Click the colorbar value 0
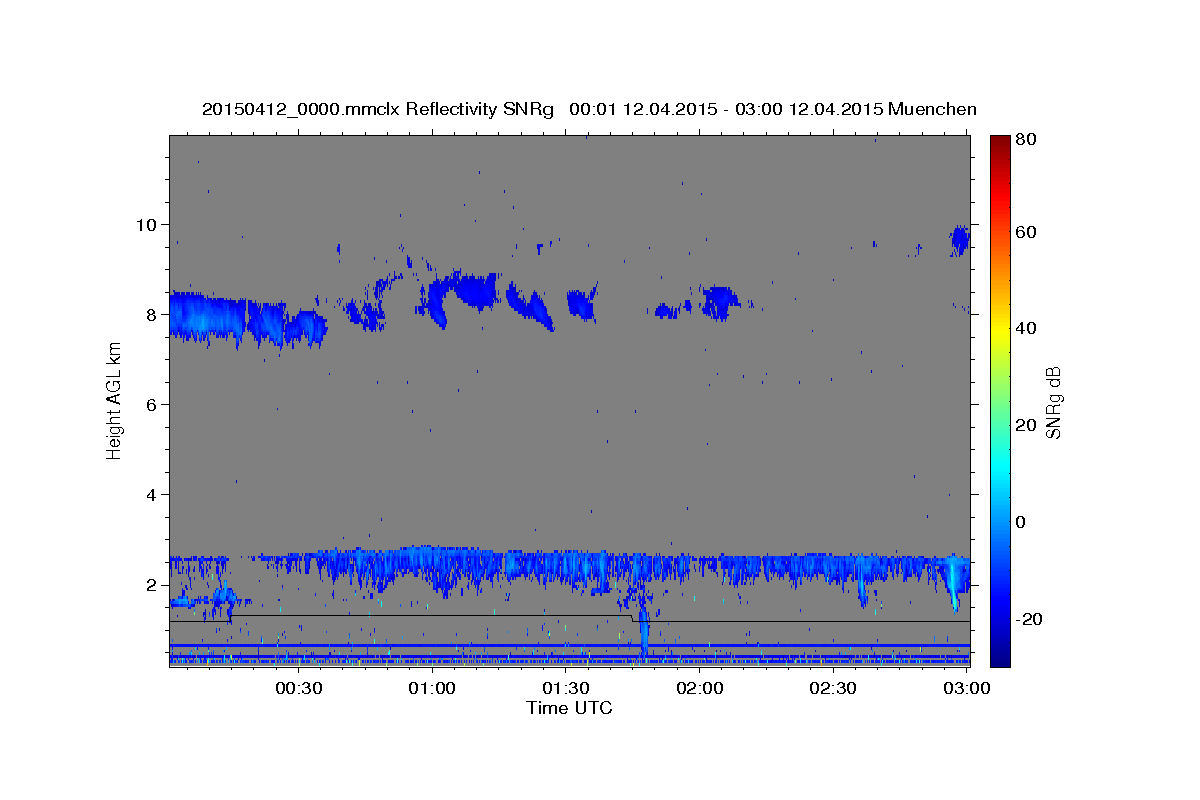1200x800 pixels. 1022,522
